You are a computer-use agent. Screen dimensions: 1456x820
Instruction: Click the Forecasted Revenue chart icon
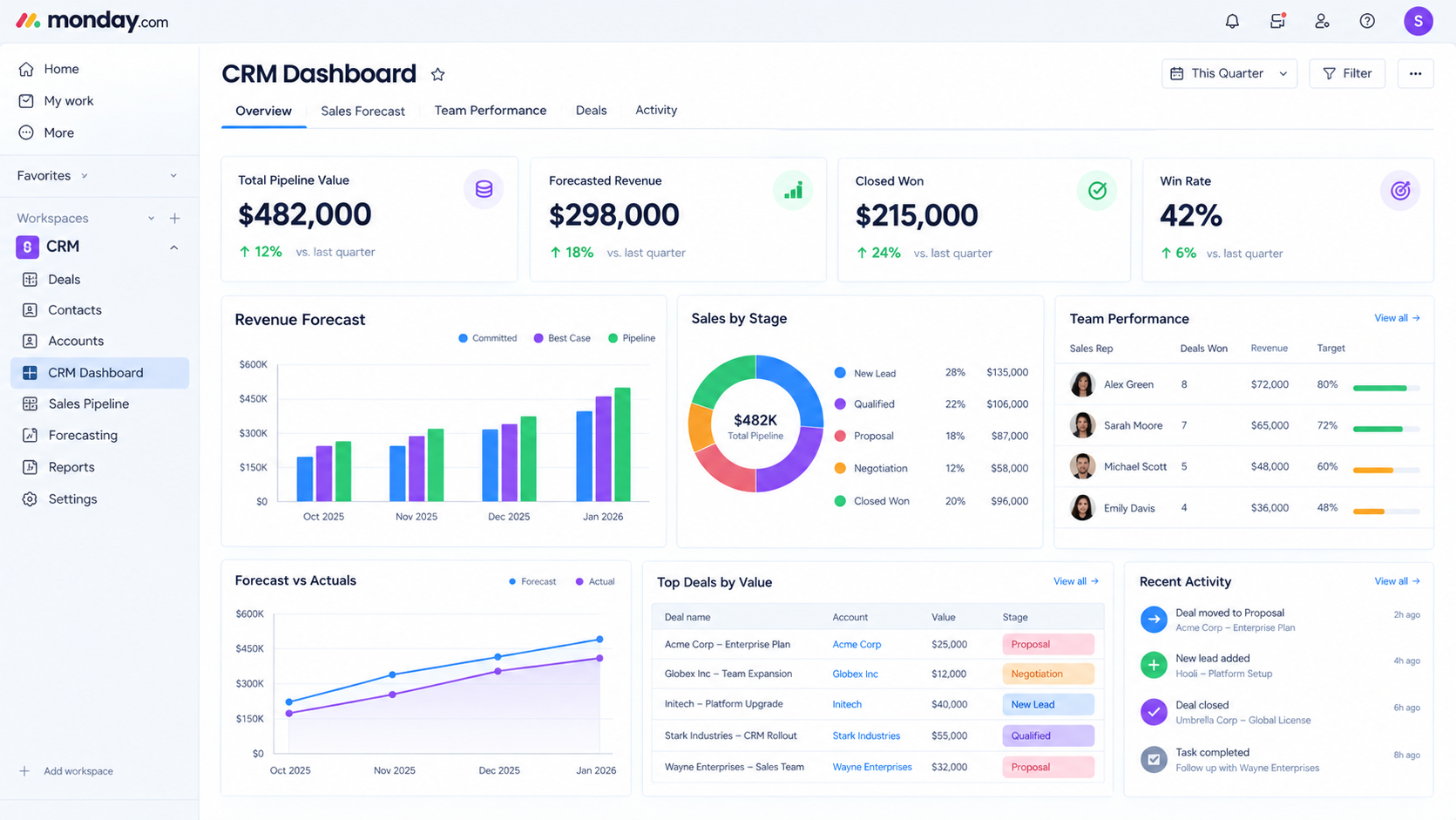793,190
